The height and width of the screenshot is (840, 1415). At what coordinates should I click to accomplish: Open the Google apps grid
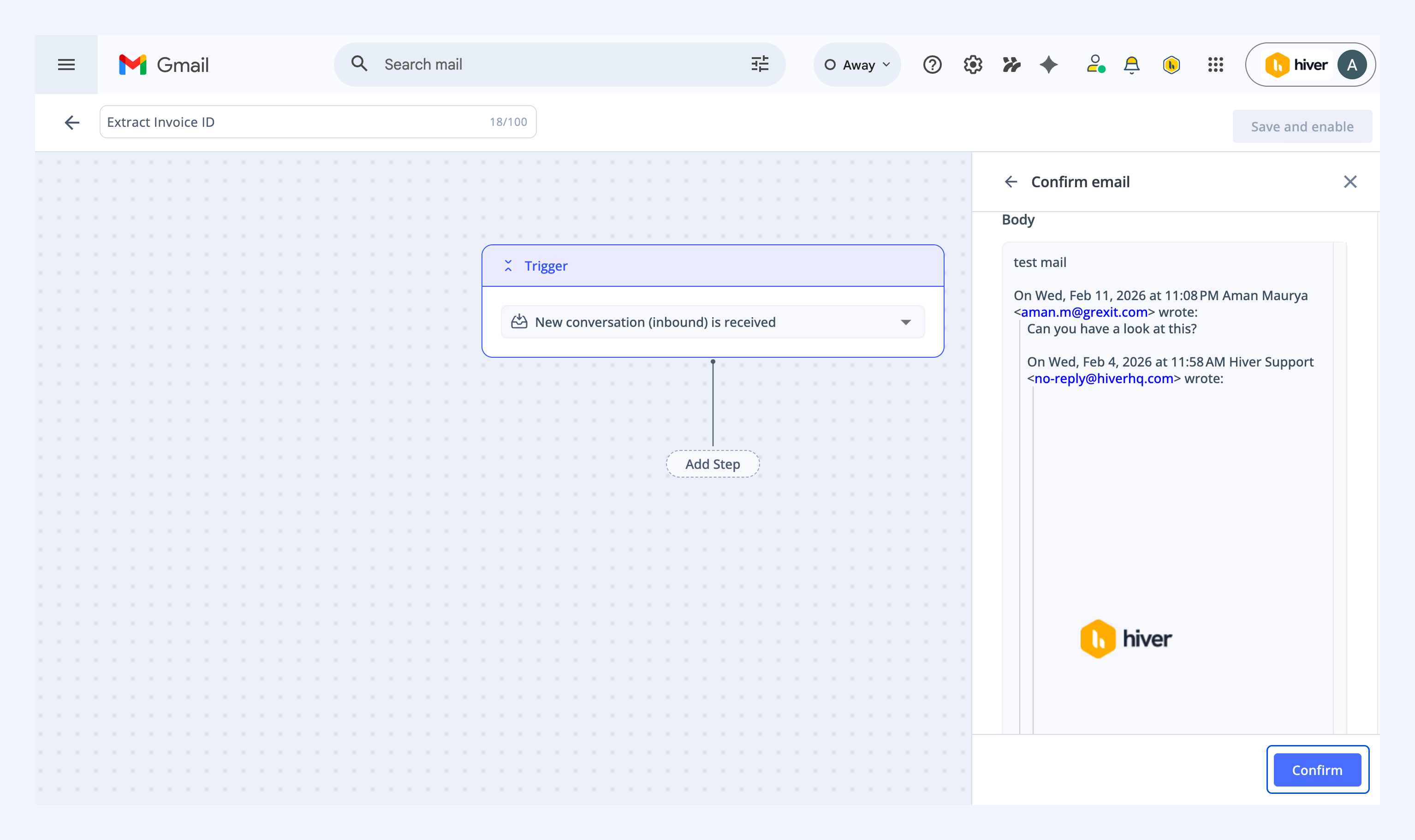click(1215, 65)
